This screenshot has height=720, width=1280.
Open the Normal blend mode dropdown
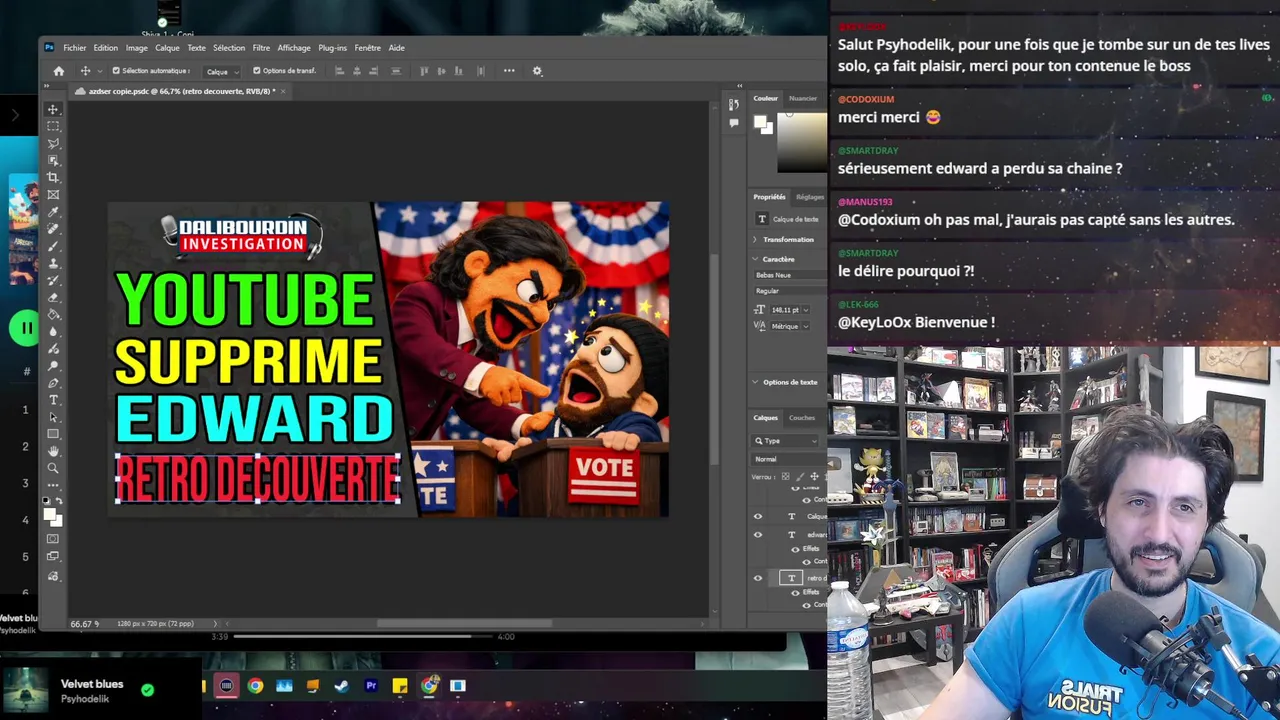(790, 459)
